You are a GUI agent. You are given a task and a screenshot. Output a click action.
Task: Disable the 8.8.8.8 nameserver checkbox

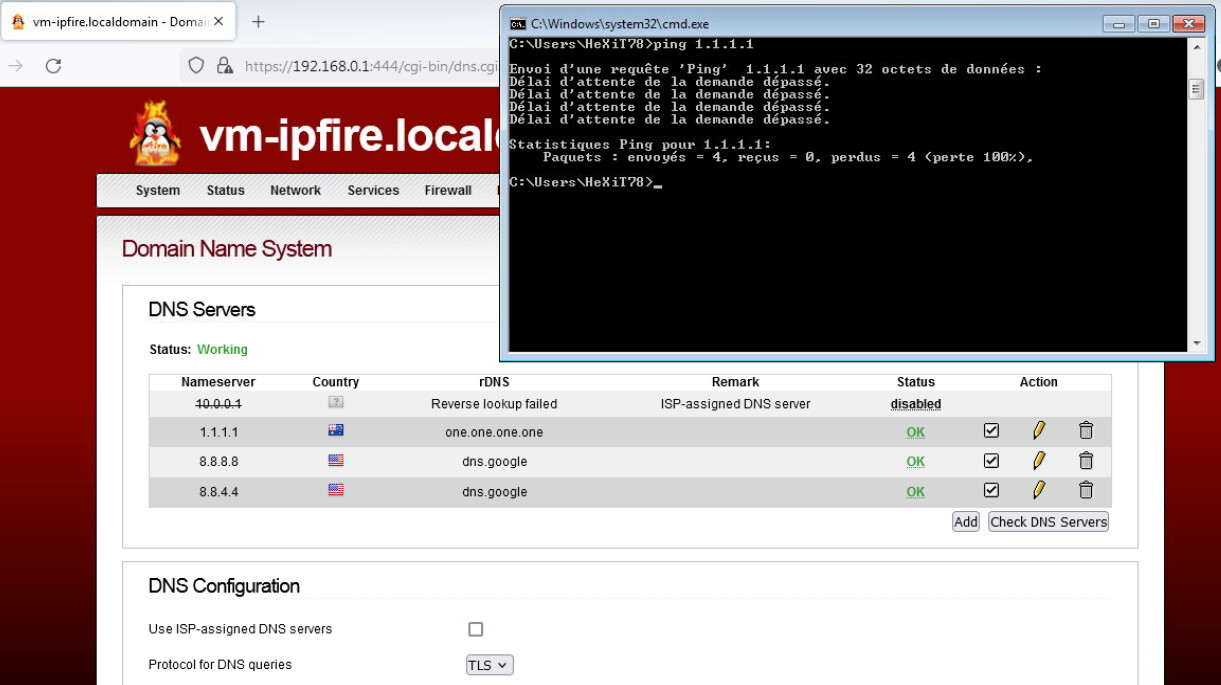[991, 461]
